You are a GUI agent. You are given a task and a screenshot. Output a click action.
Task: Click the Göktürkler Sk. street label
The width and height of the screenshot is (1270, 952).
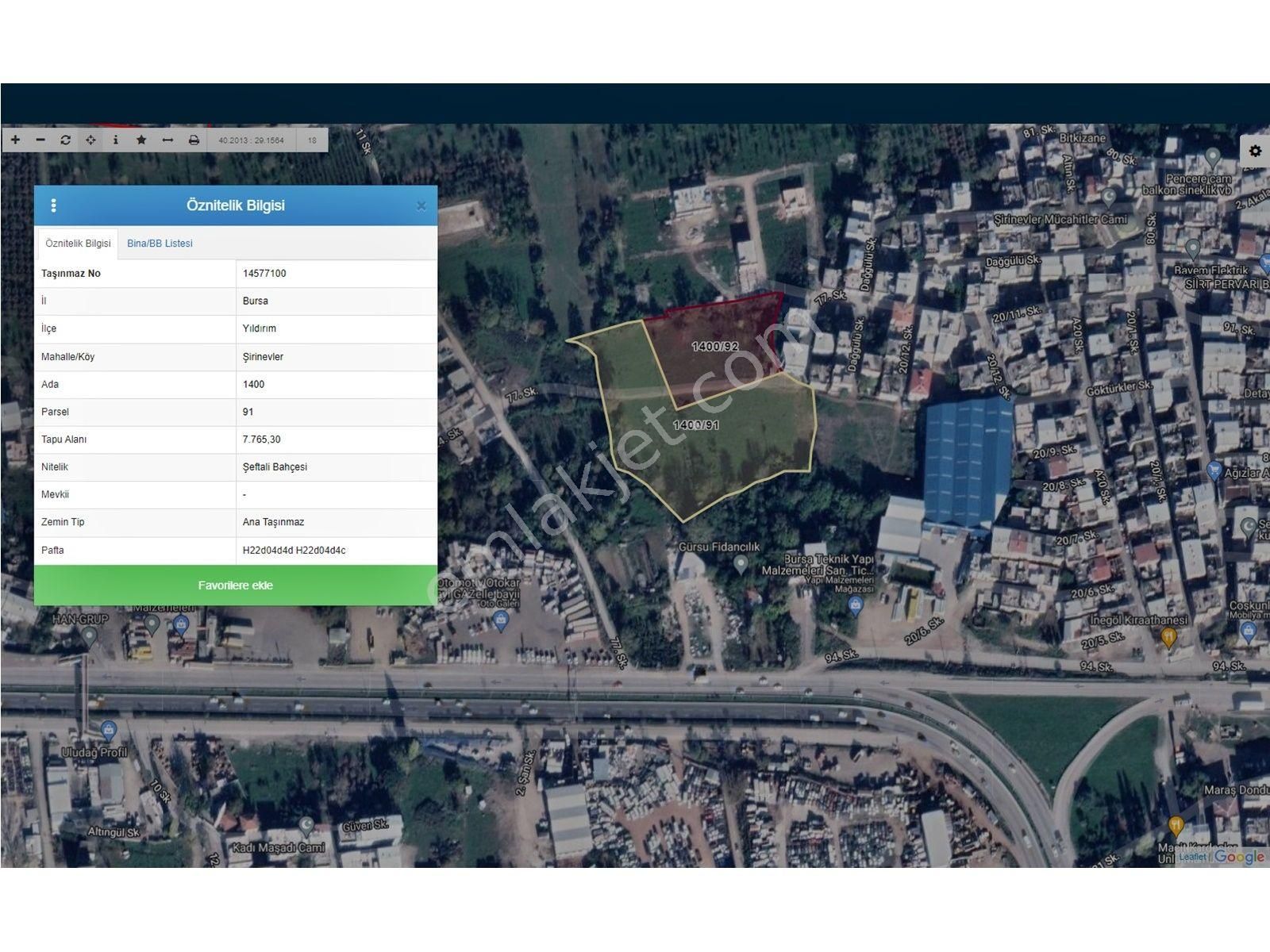click(x=1119, y=388)
